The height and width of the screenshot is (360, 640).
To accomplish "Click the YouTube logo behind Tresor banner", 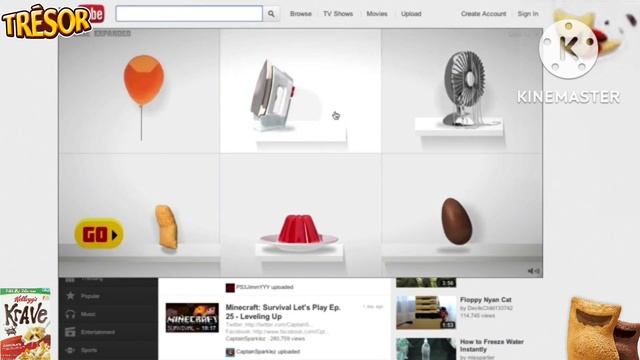I will [97, 13].
